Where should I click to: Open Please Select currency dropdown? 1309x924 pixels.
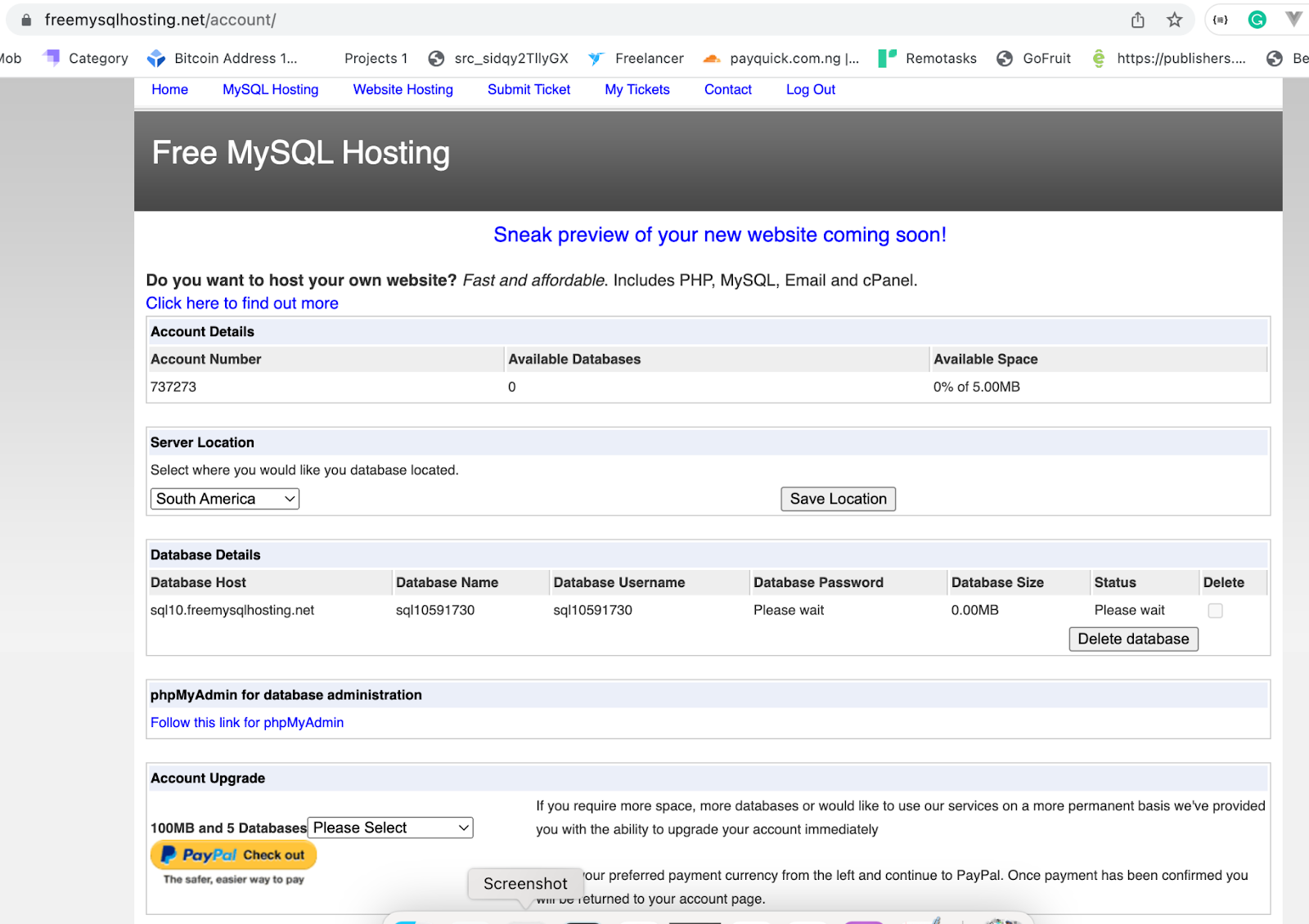point(390,828)
